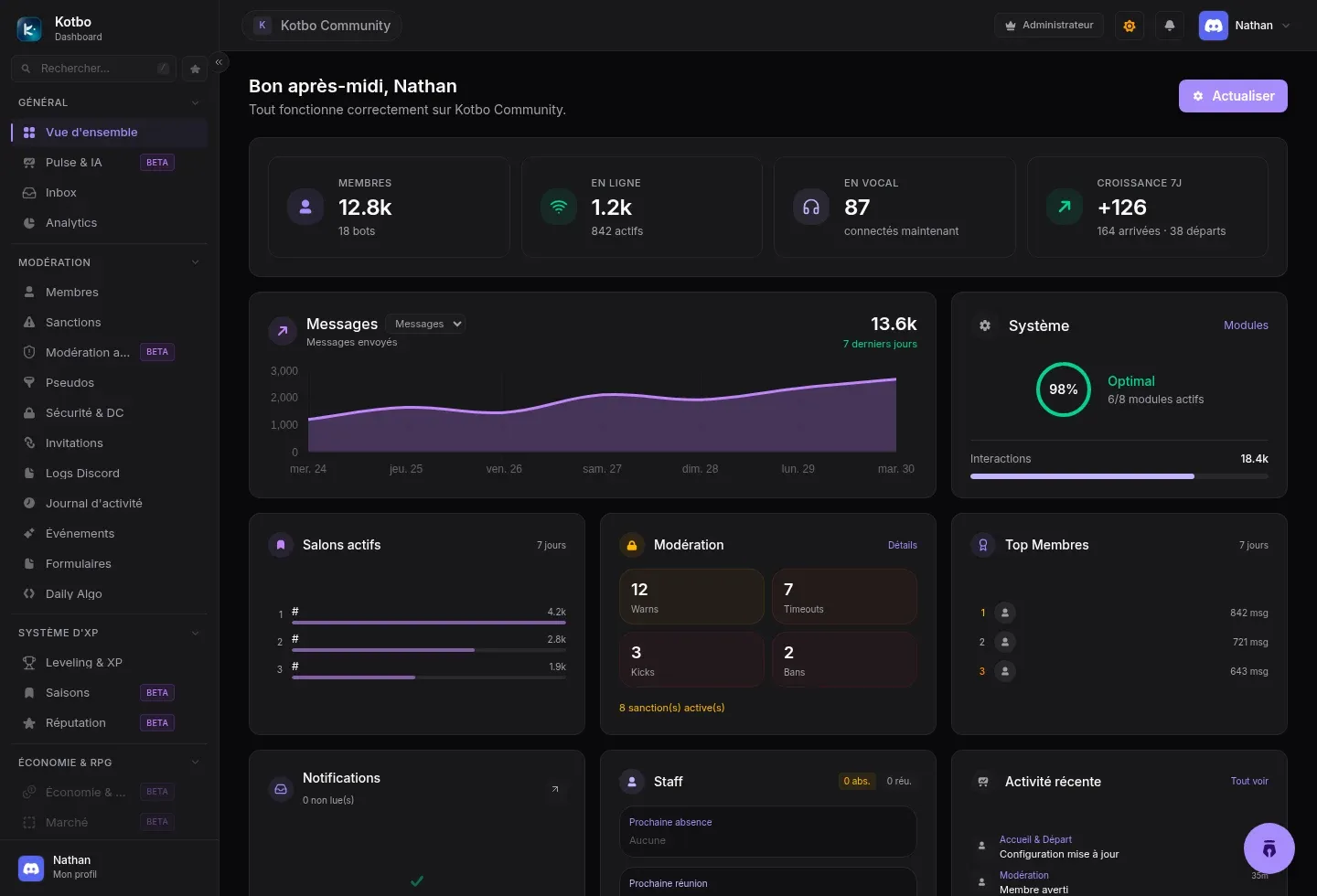Click the Actualiser button
1317x896 pixels.
coord(1233,96)
